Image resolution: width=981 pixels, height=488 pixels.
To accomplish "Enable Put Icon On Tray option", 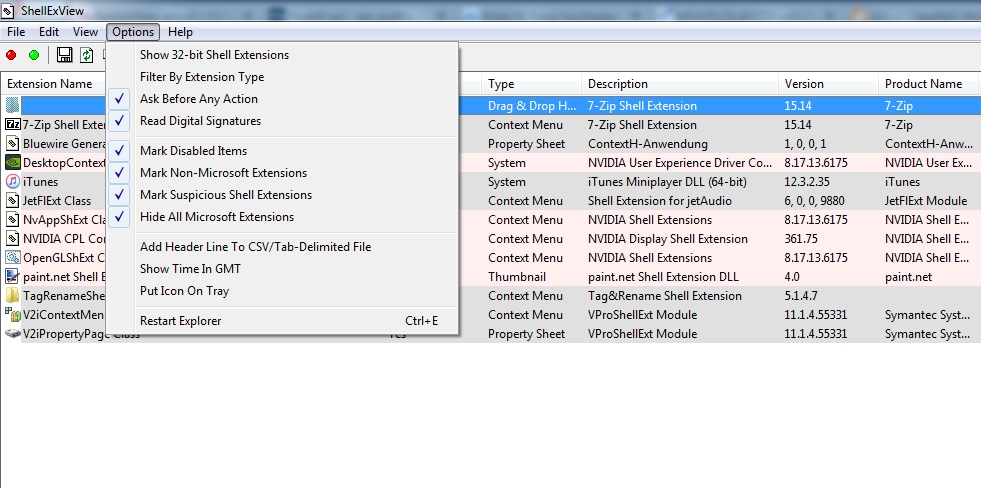I will coord(282,291).
